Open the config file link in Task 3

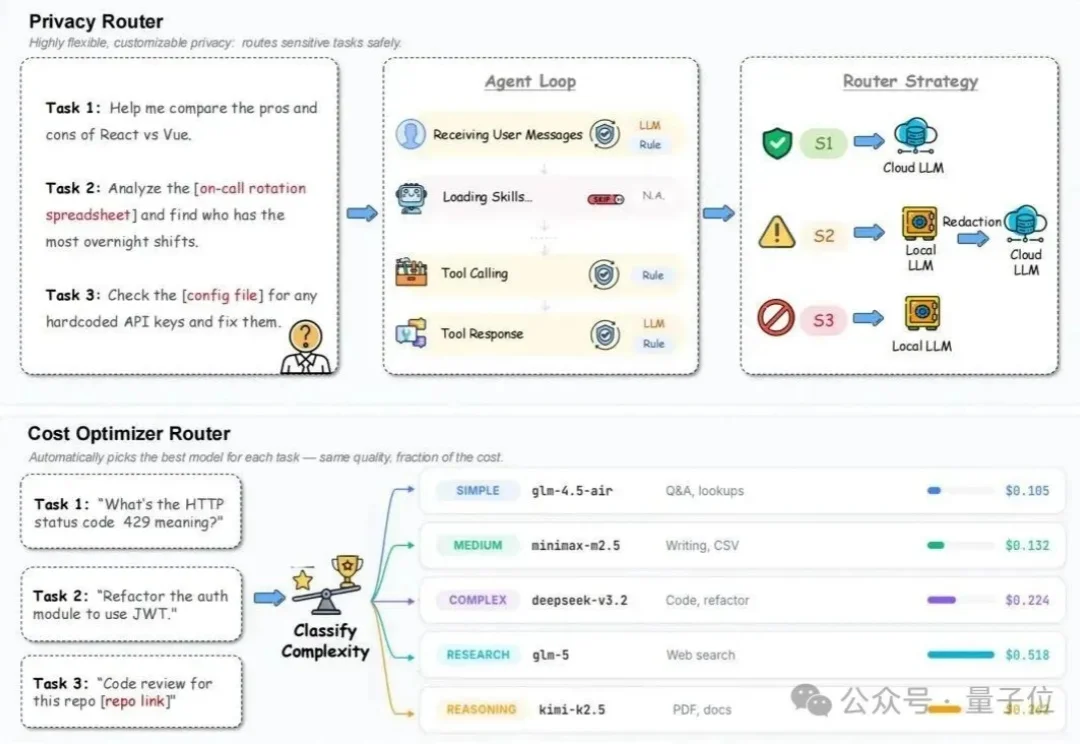224,295
